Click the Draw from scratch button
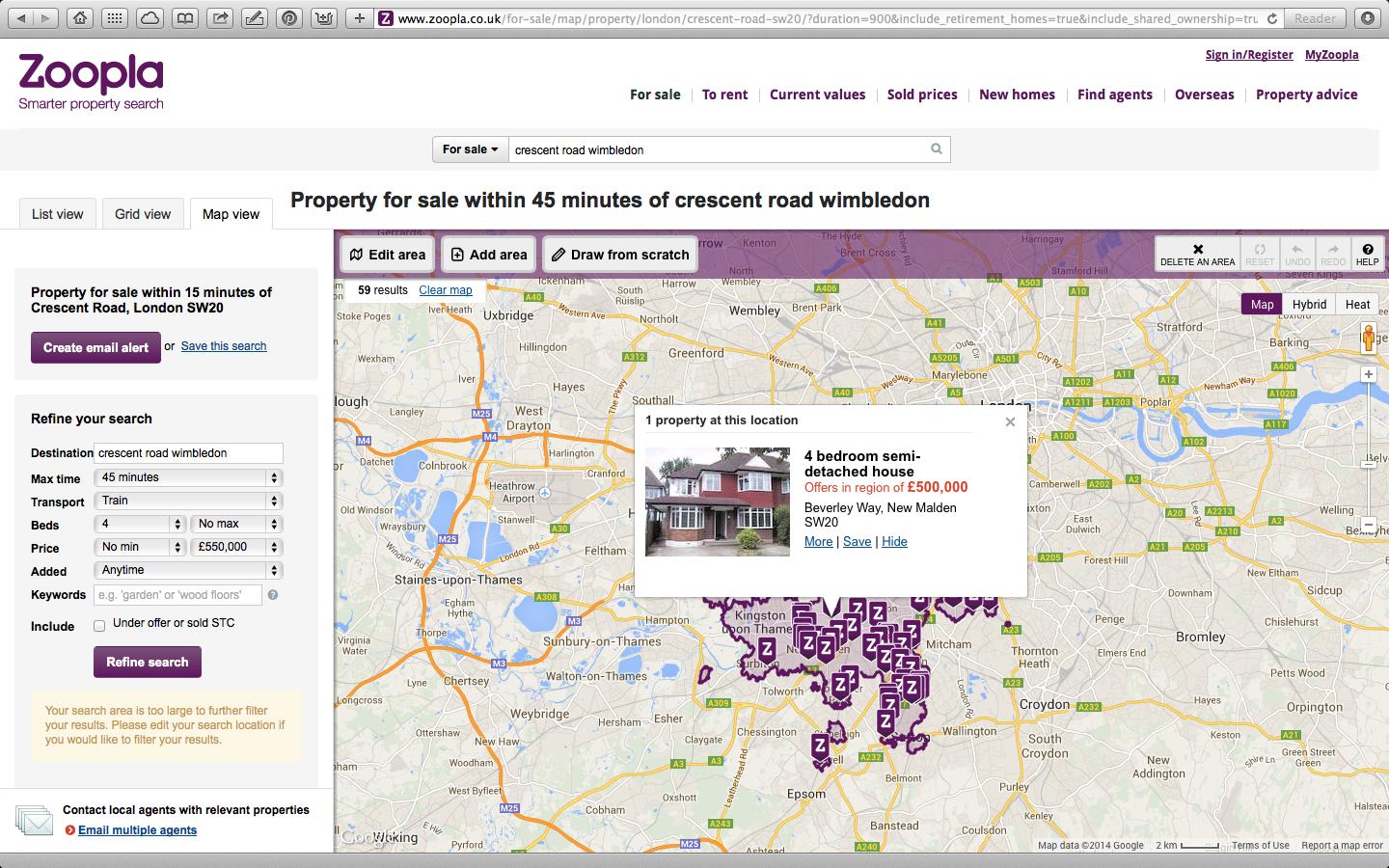This screenshot has height=868, width=1389. (620, 255)
